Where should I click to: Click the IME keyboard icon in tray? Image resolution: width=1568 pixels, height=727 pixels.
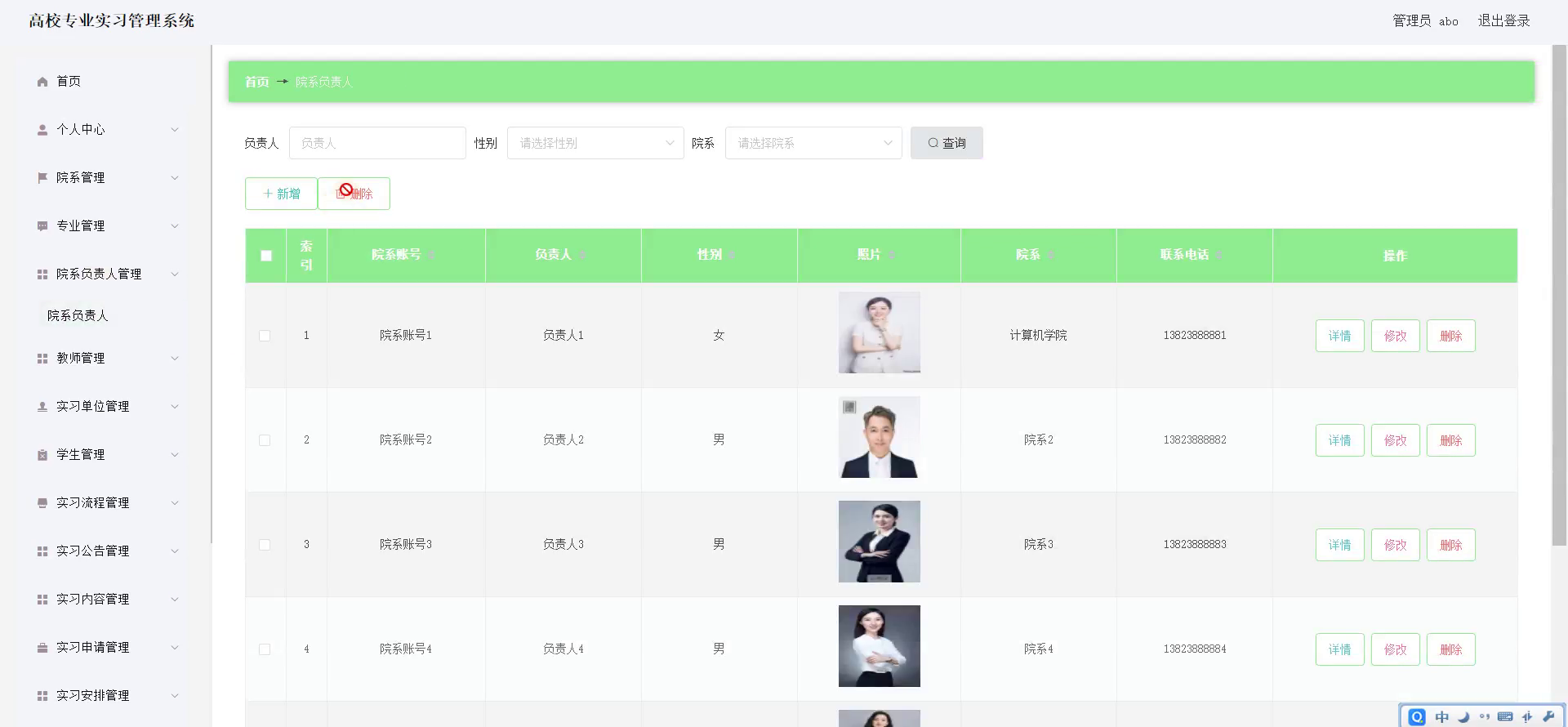pyautogui.click(x=1505, y=716)
